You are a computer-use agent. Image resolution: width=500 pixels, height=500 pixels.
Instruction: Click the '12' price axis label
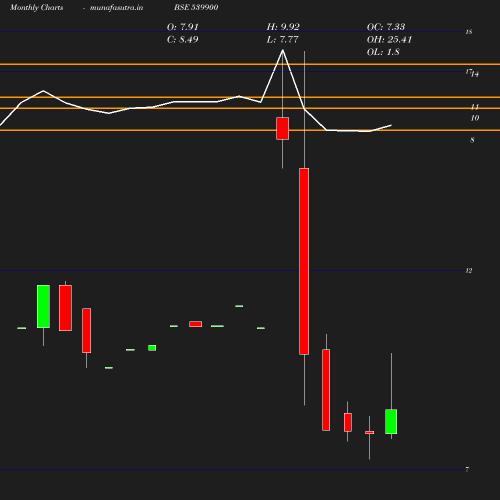469,271
